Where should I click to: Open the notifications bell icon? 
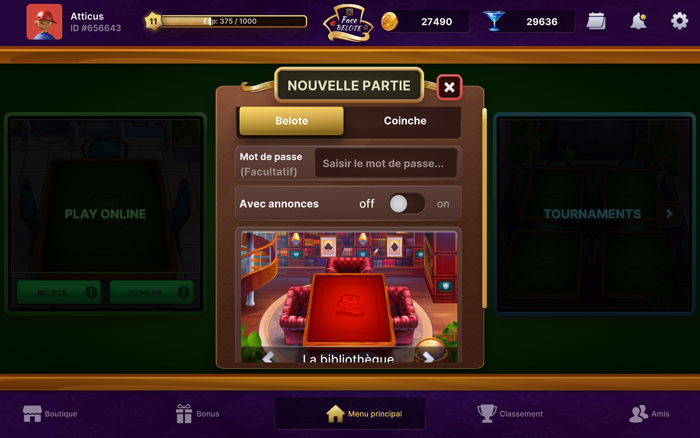(638, 21)
